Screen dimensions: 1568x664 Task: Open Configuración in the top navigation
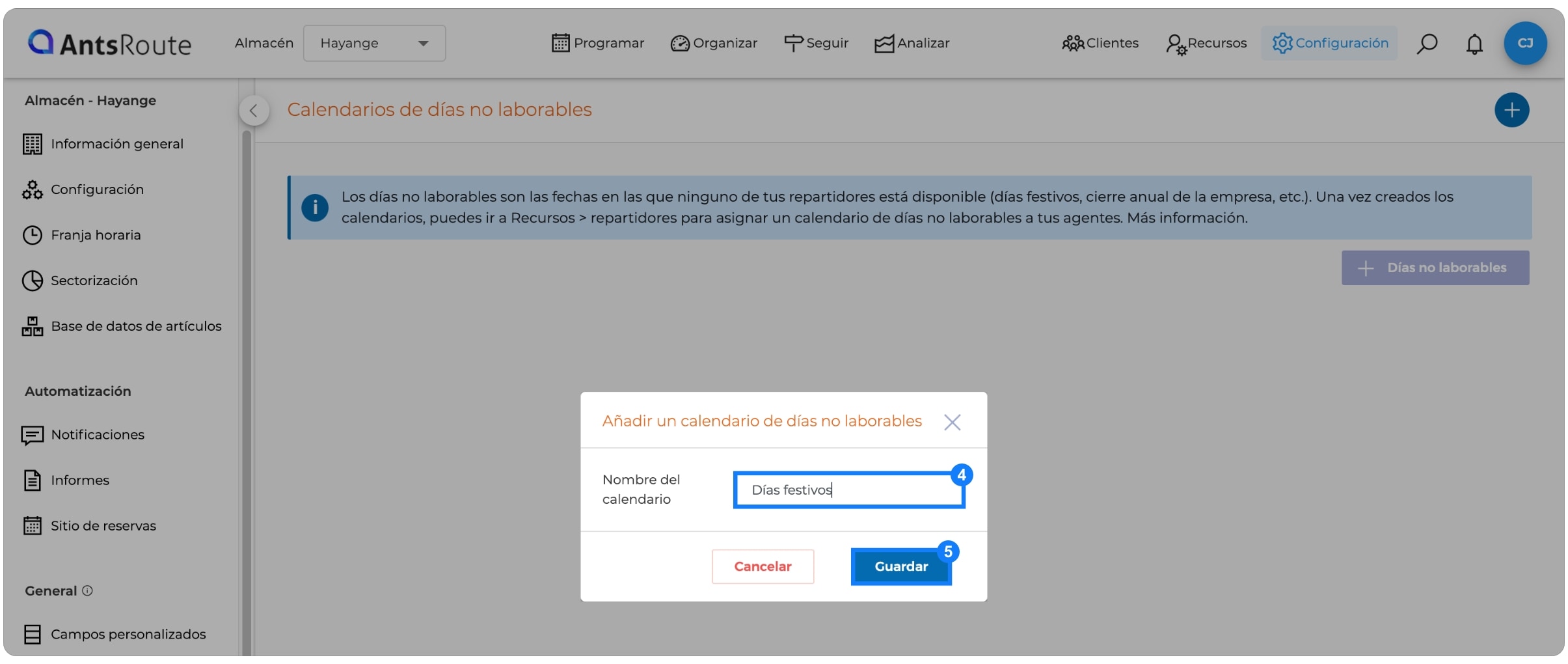click(1330, 43)
